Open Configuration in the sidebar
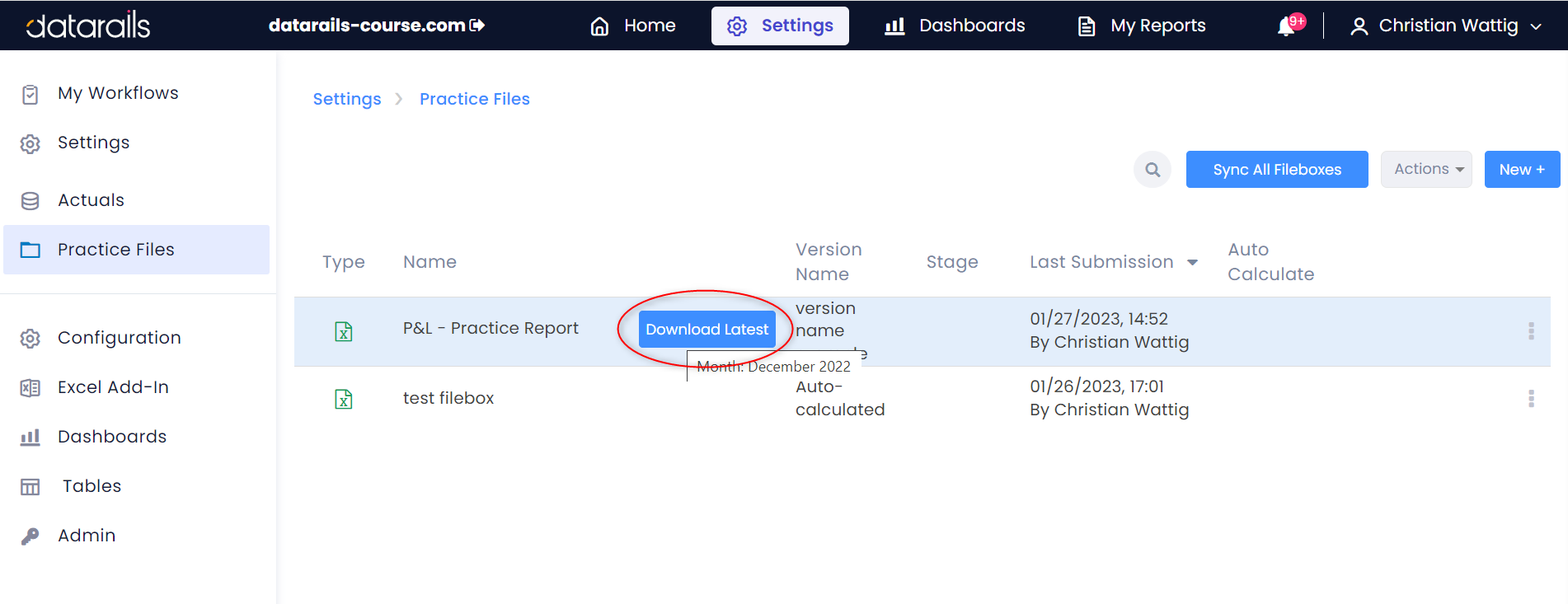 pos(120,338)
